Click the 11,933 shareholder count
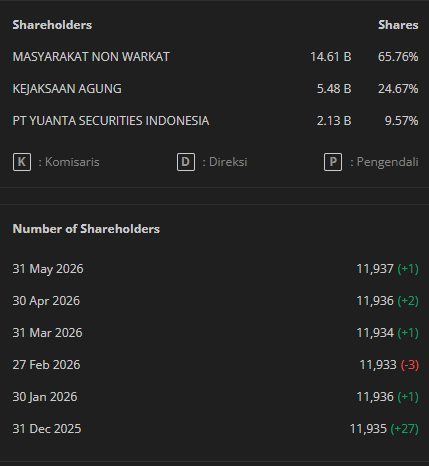 coord(378,365)
